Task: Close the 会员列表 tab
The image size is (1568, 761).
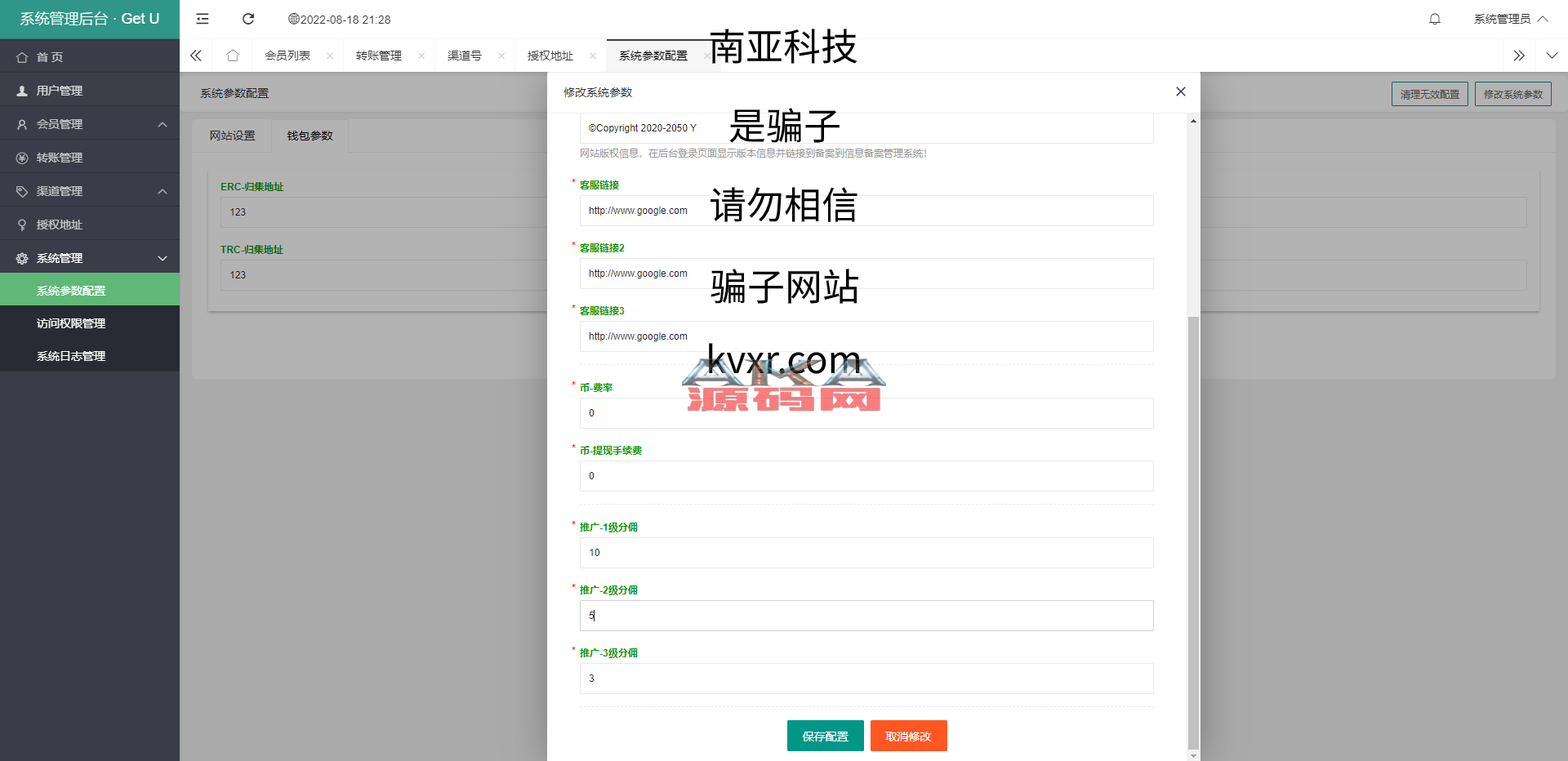Action: click(x=330, y=56)
